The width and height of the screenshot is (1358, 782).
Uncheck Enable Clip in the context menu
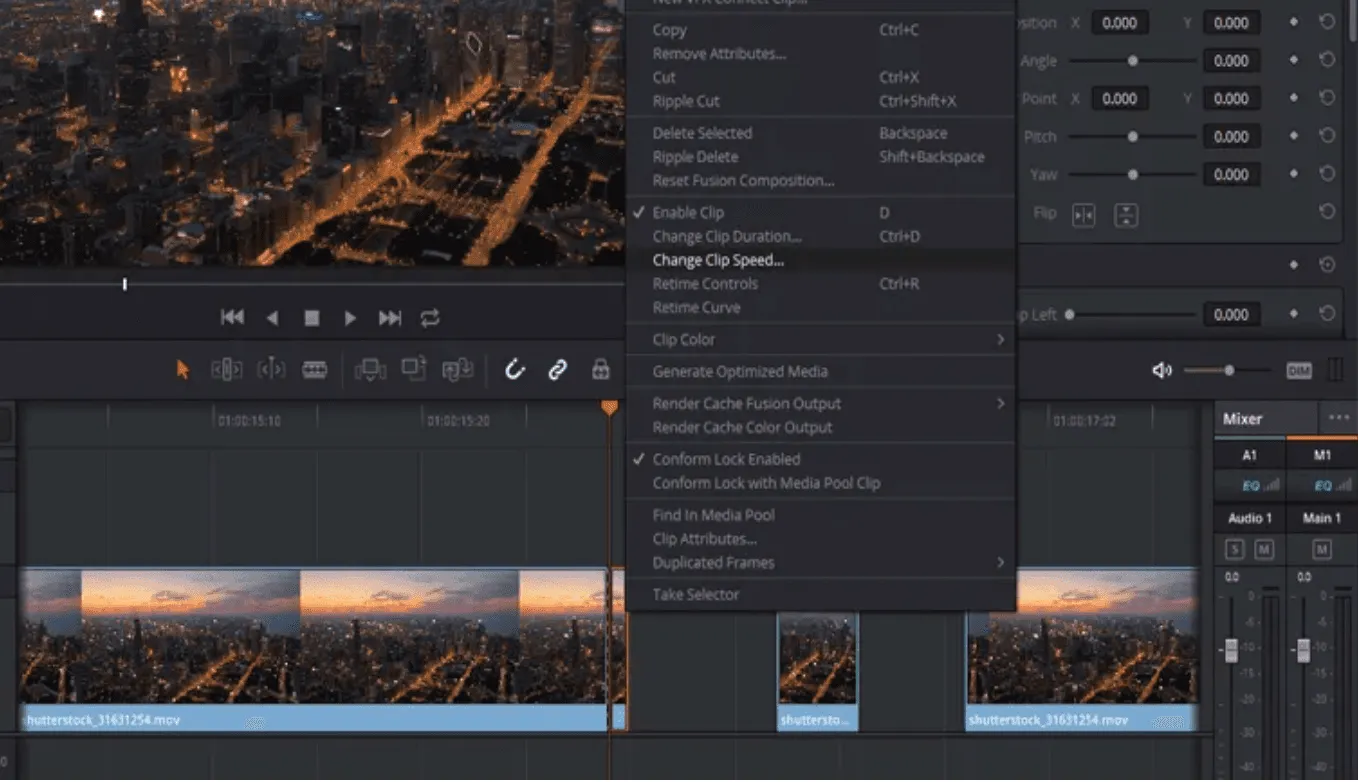(687, 212)
